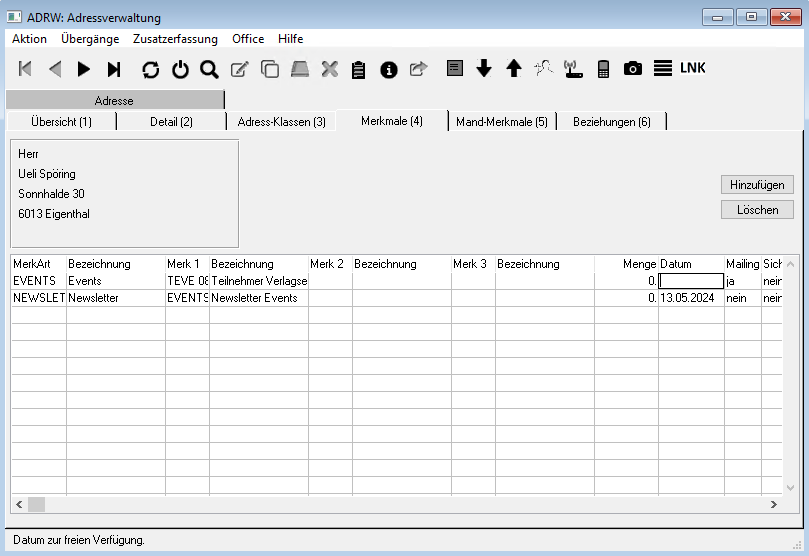Viewport: 809px width, 556px height.
Task: Go to the next record arrow
Action: (x=84, y=69)
